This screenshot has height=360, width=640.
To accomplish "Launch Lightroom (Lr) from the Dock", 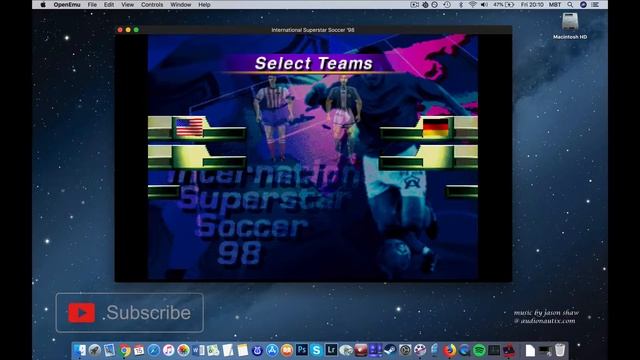I will [x=331, y=350].
